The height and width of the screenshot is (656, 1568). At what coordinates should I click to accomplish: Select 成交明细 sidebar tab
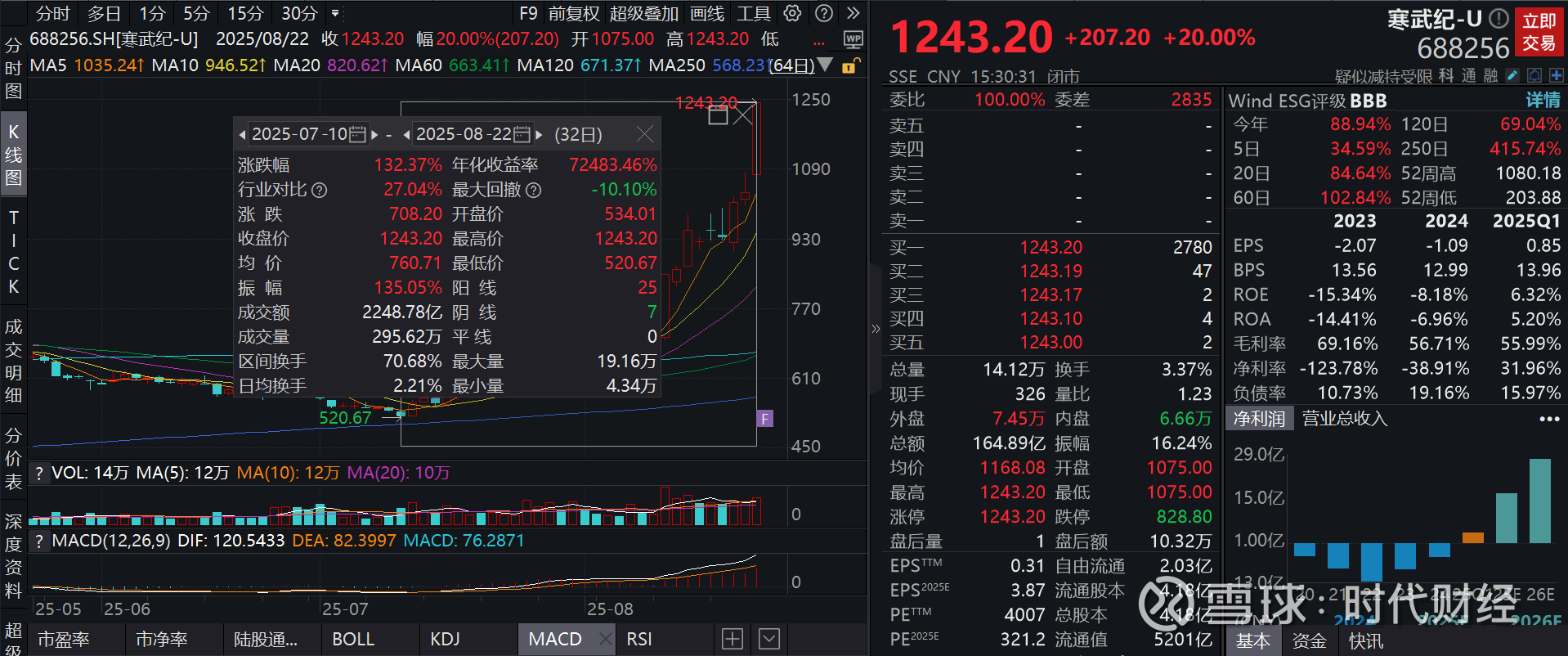point(13,361)
